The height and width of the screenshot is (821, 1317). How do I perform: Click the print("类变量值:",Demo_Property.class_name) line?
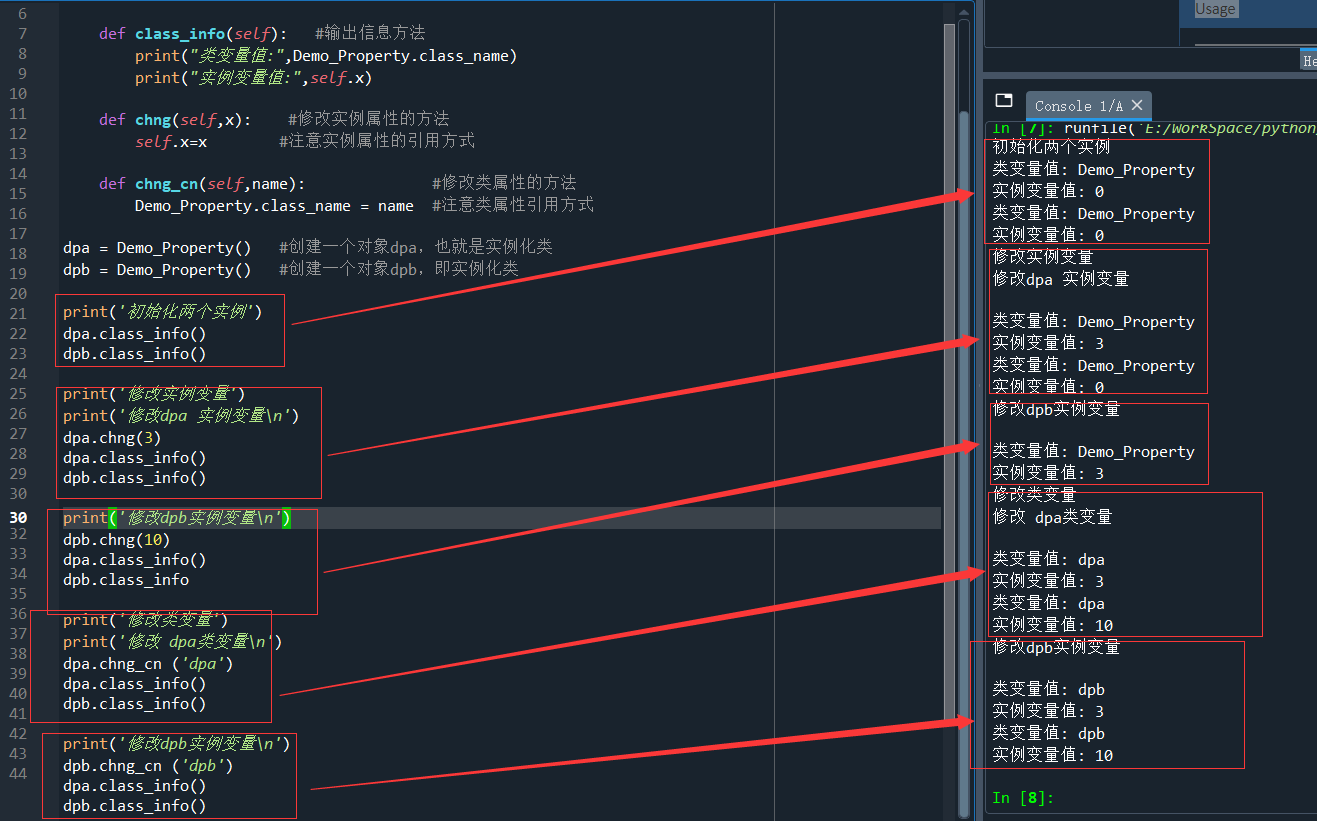point(326,55)
